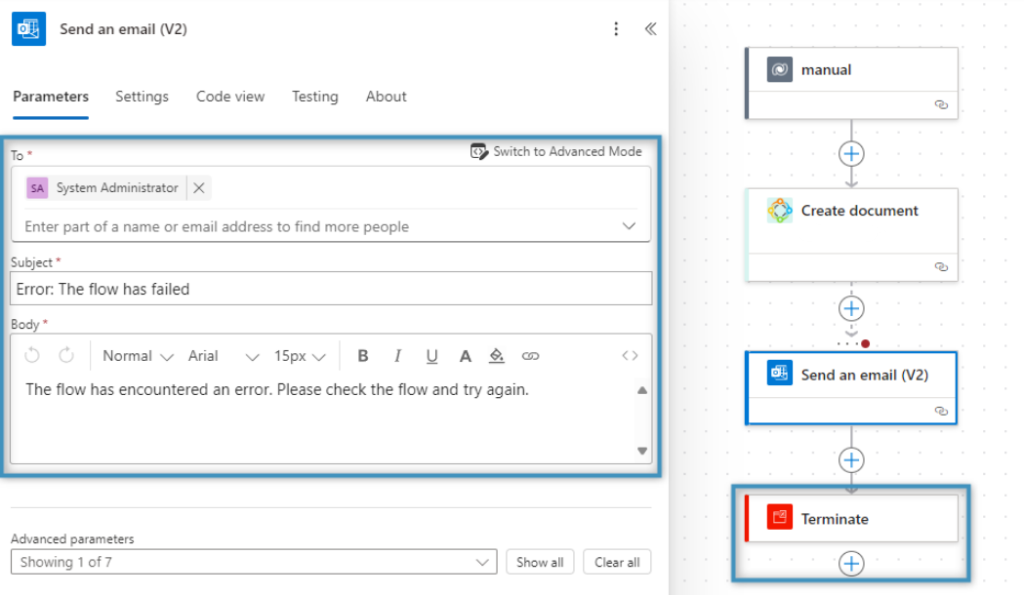Select the Bold formatting icon in Body toolbar
The height and width of the screenshot is (595, 1024).
(x=363, y=355)
